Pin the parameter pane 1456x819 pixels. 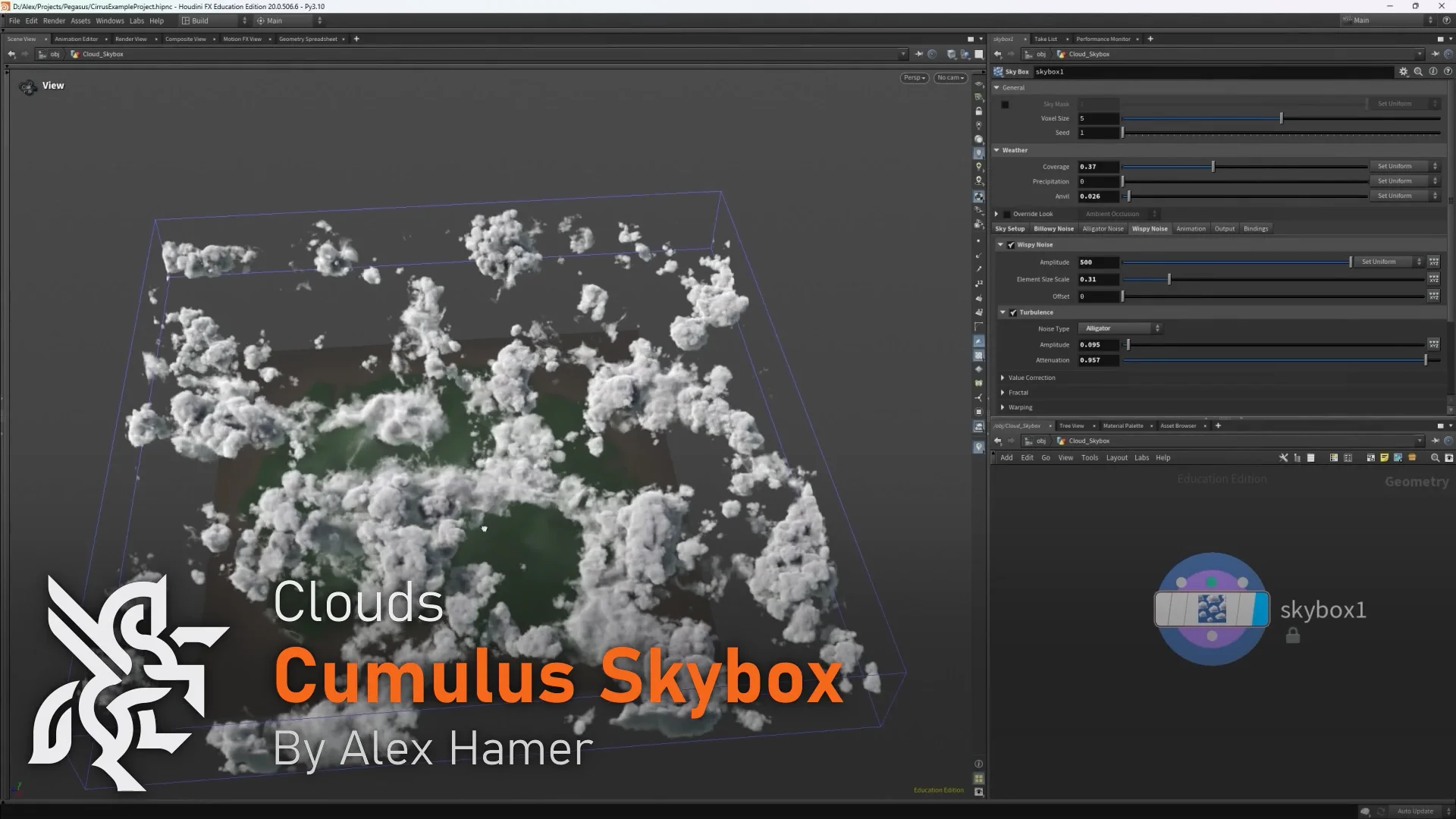(1435, 54)
